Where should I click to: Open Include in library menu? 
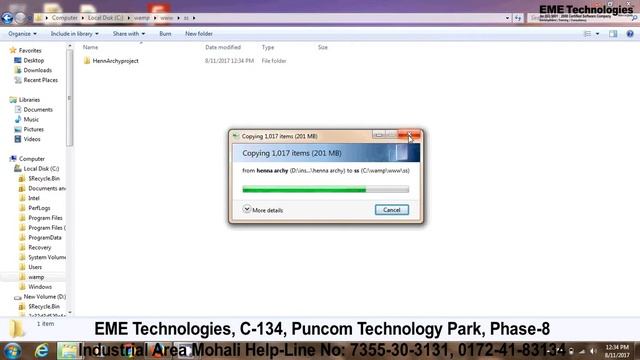click(x=75, y=33)
